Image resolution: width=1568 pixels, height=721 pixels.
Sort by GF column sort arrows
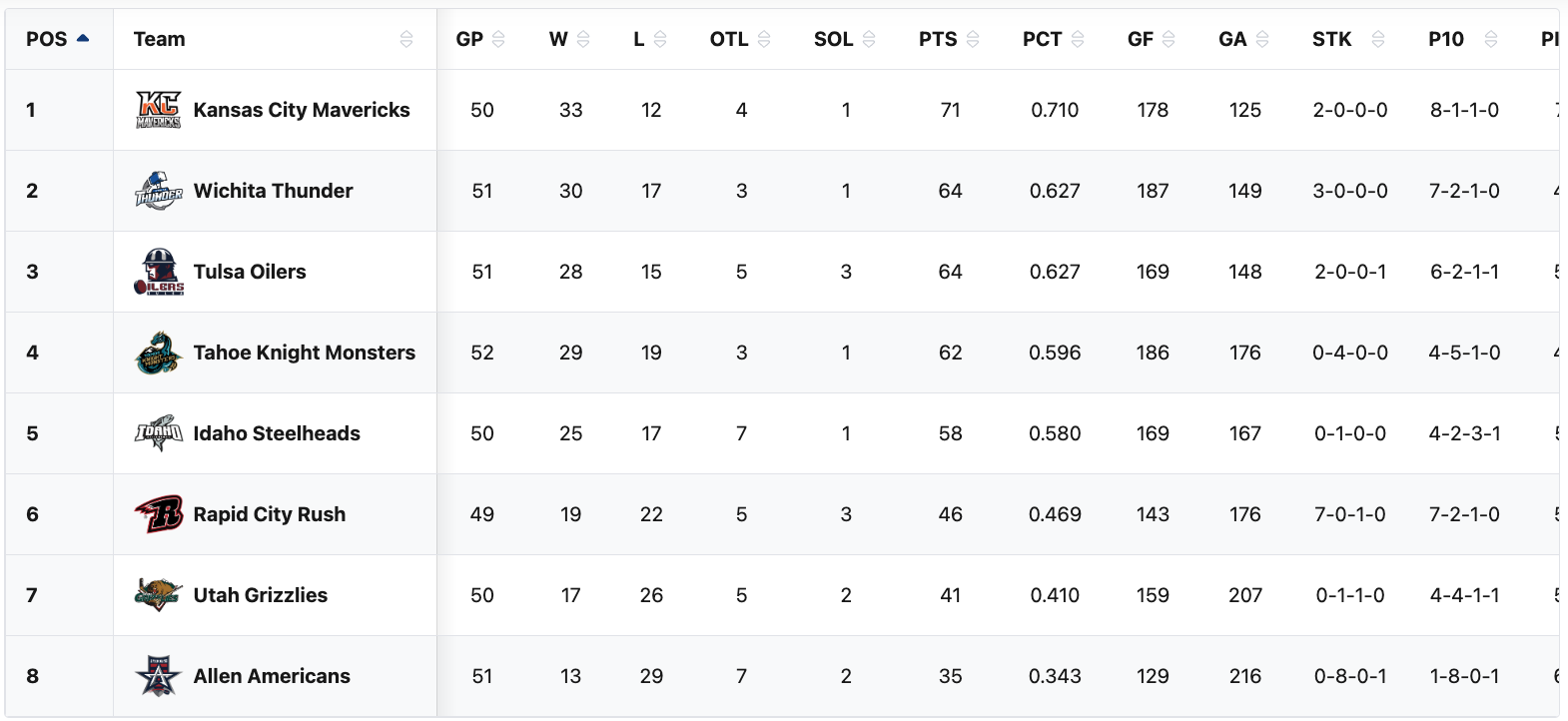[x=1169, y=39]
